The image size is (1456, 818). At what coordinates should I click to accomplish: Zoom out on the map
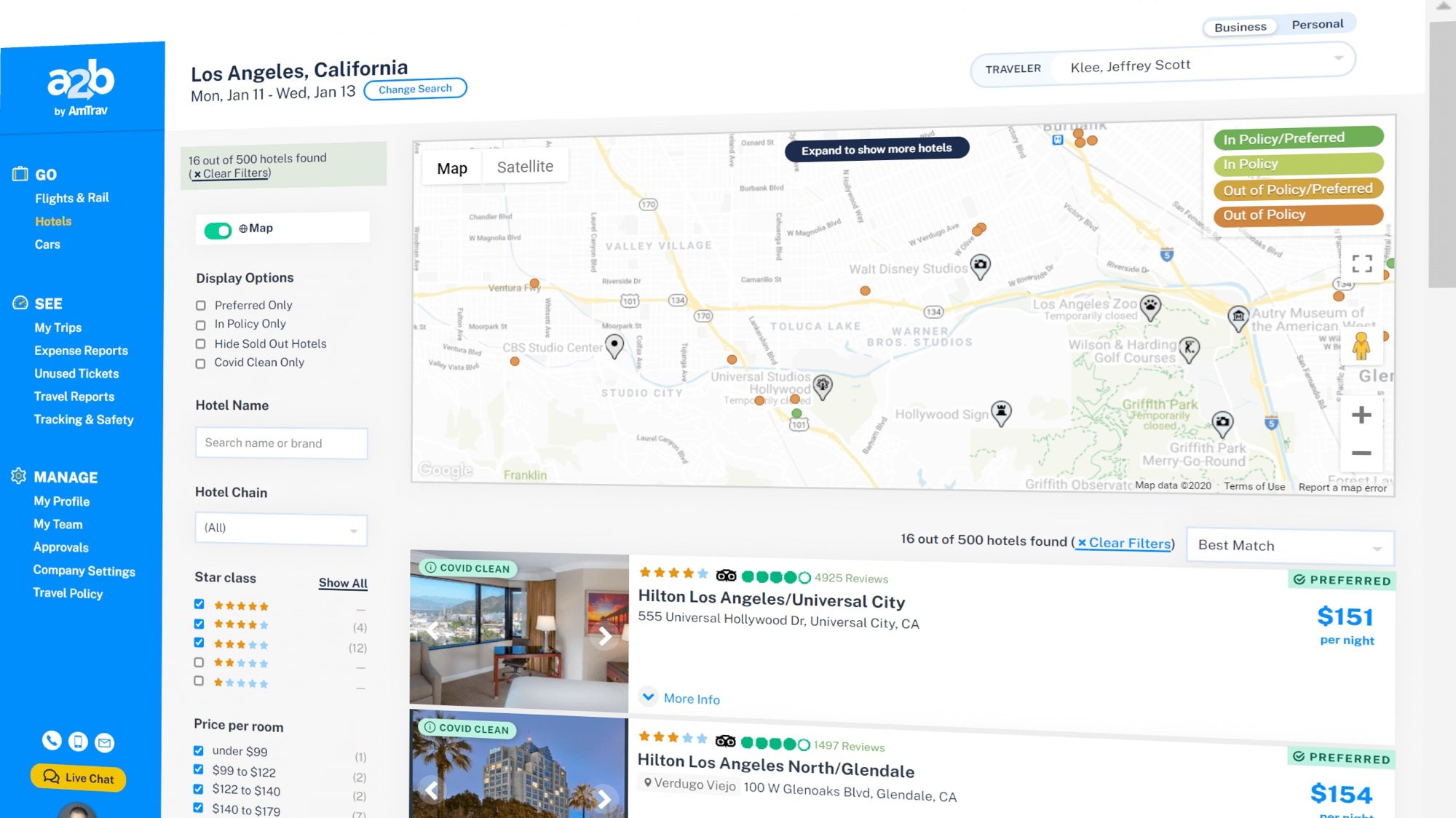click(x=1361, y=453)
